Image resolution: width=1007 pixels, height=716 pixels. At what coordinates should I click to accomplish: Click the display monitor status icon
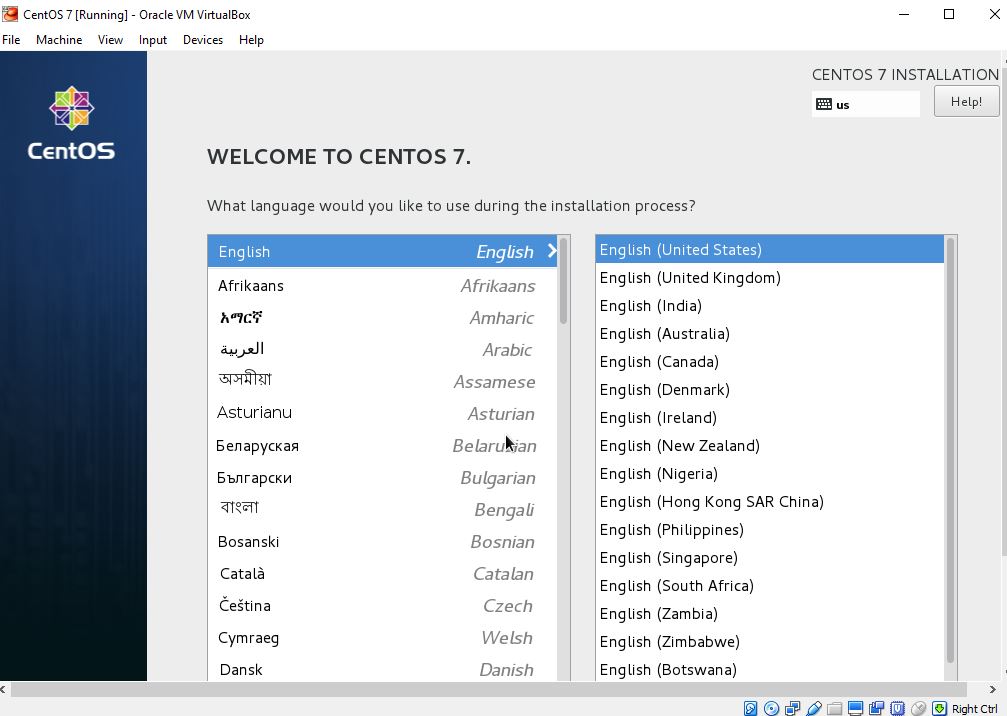pyautogui.click(x=855, y=708)
